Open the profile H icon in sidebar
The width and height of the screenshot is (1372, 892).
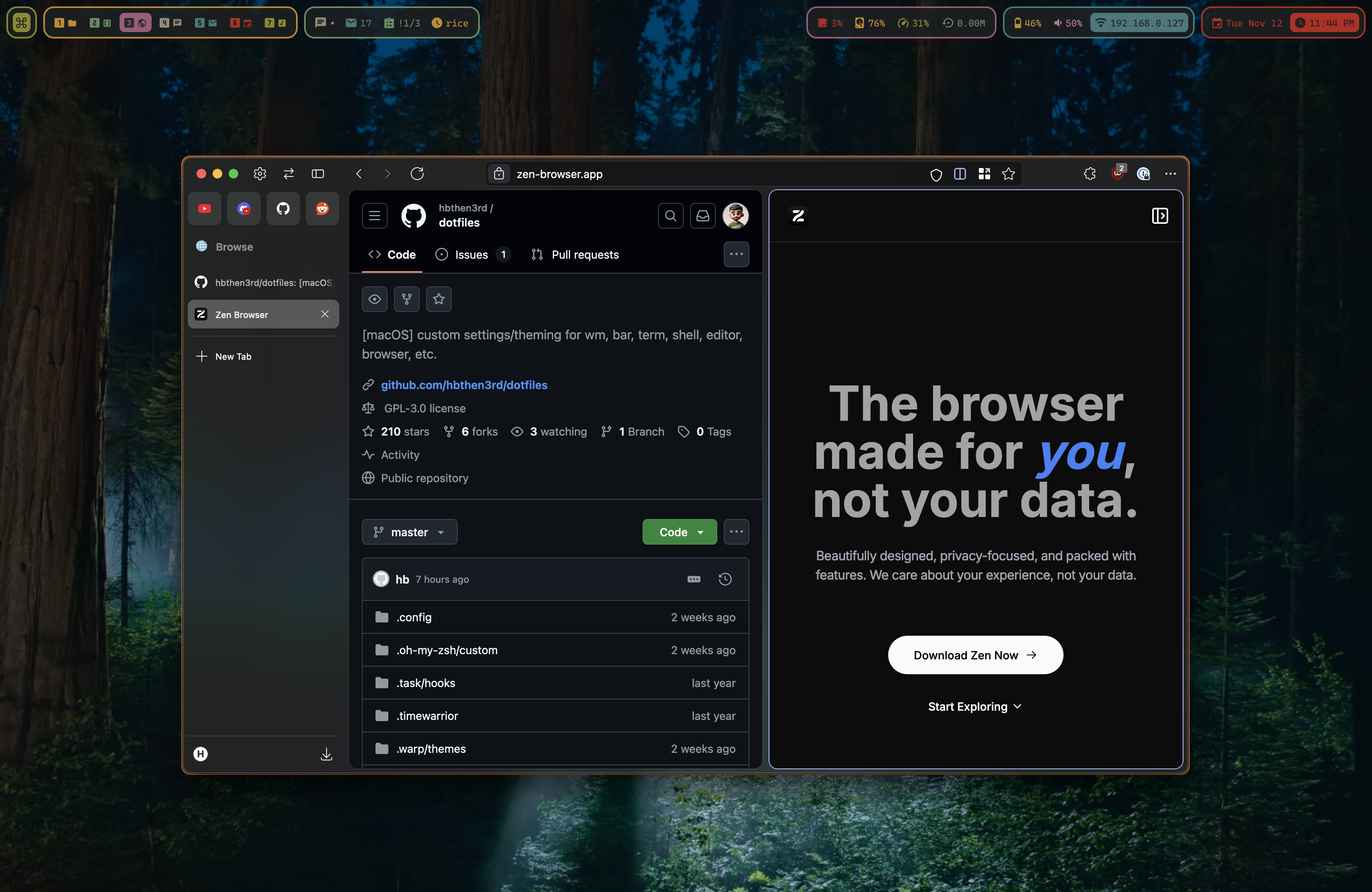coord(201,754)
